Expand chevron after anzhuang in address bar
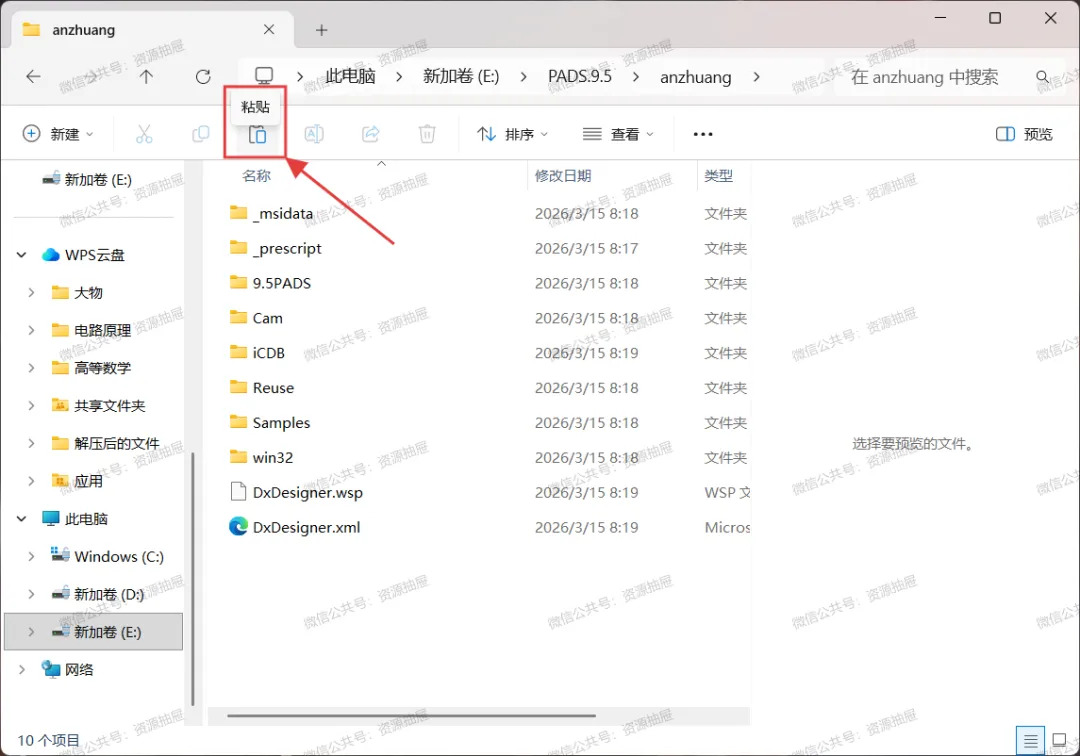This screenshot has height=756, width=1080. 756,76
